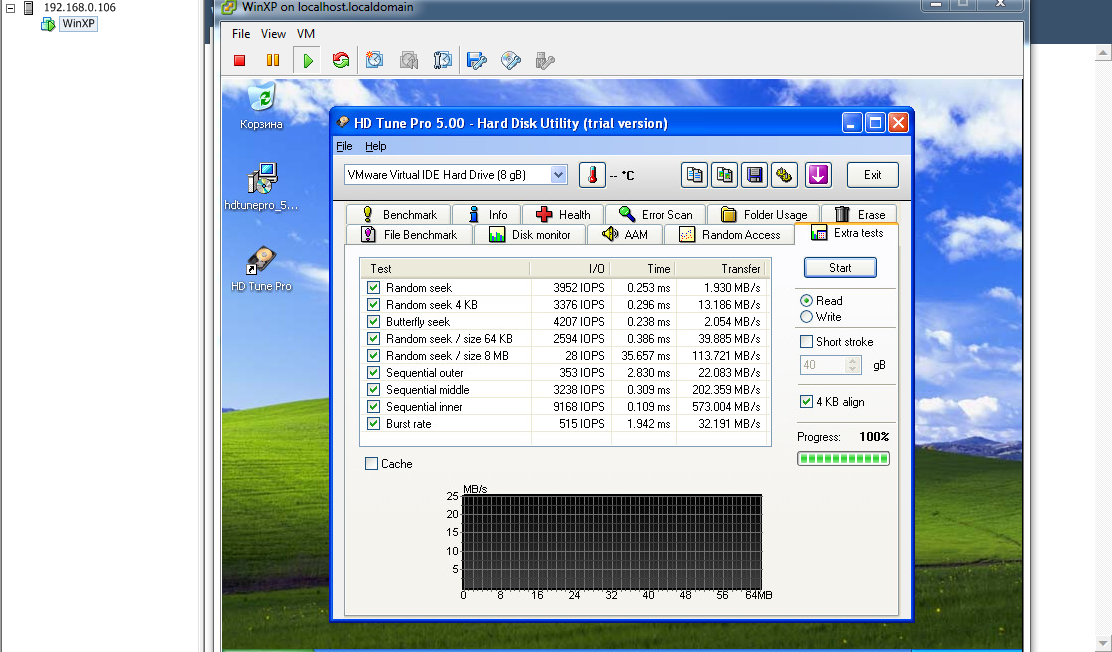The height and width of the screenshot is (652, 1112).
Task: Open the Erase tab
Action: 860,214
